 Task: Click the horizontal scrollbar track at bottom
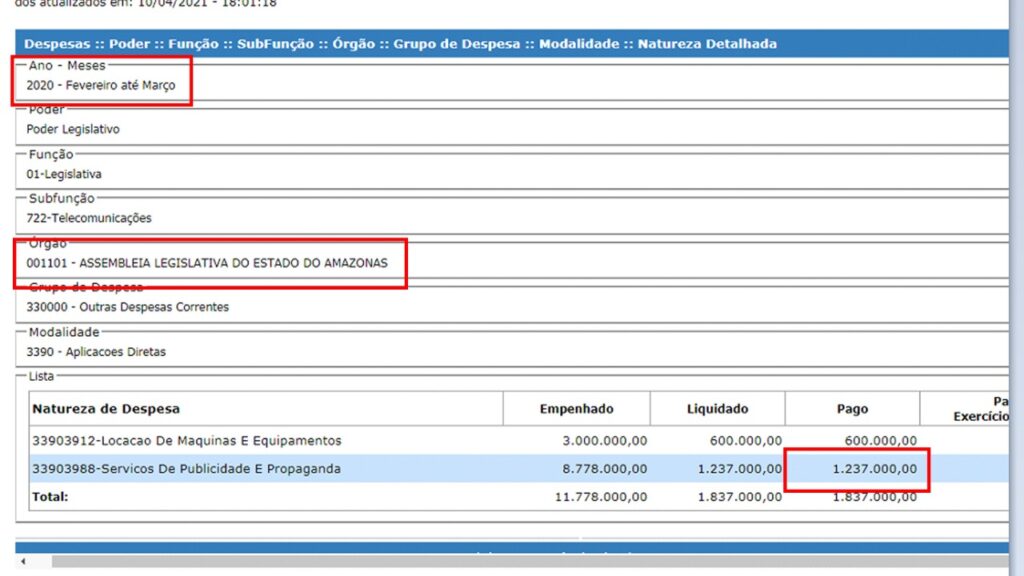point(500,563)
